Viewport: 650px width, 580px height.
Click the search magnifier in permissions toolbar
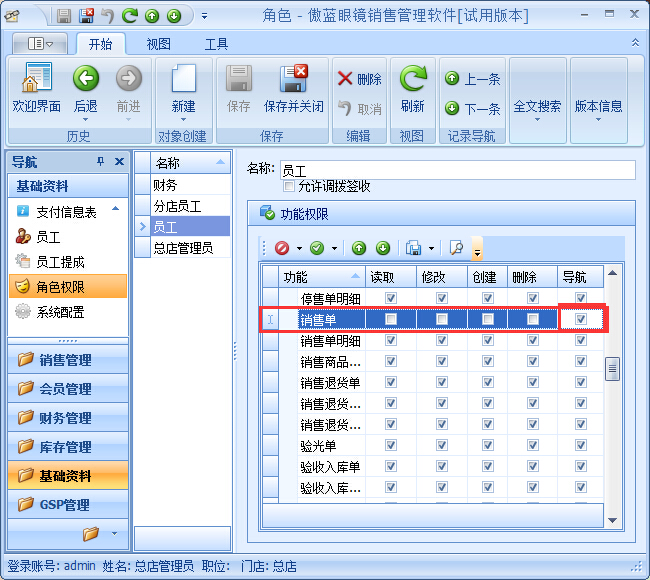point(456,248)
